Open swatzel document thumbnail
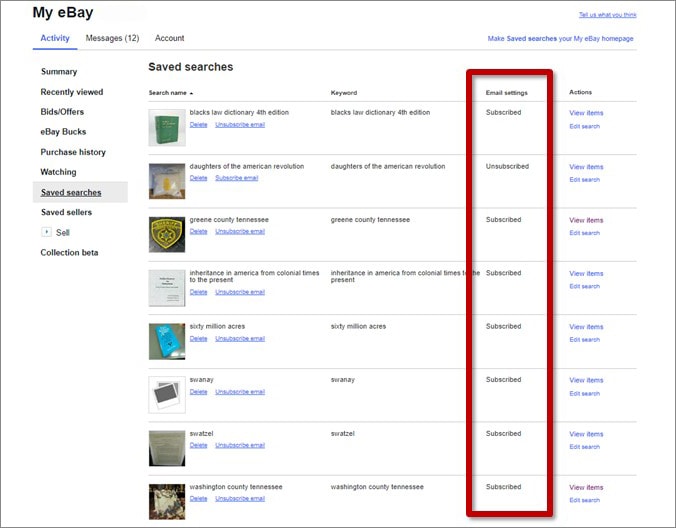 tap(167, 448)
